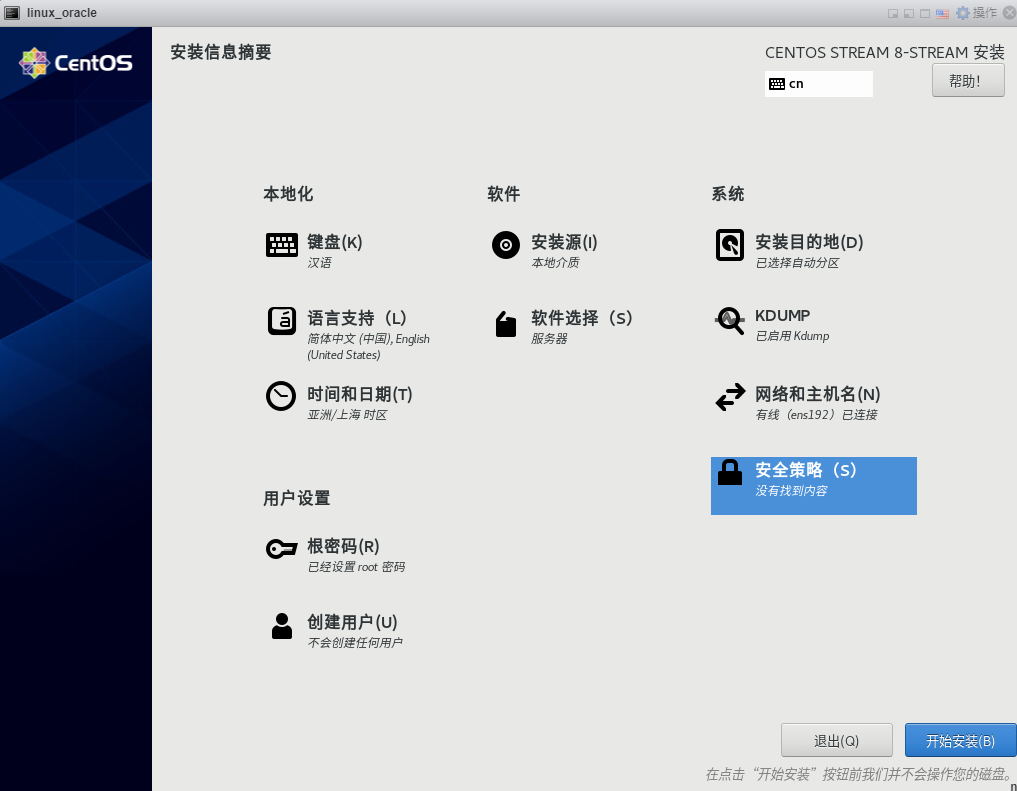The height and width of the screenshot is (791, 1017).
Task: Click the 时间和日期(T) clock icon
Action: pos(281,396)
